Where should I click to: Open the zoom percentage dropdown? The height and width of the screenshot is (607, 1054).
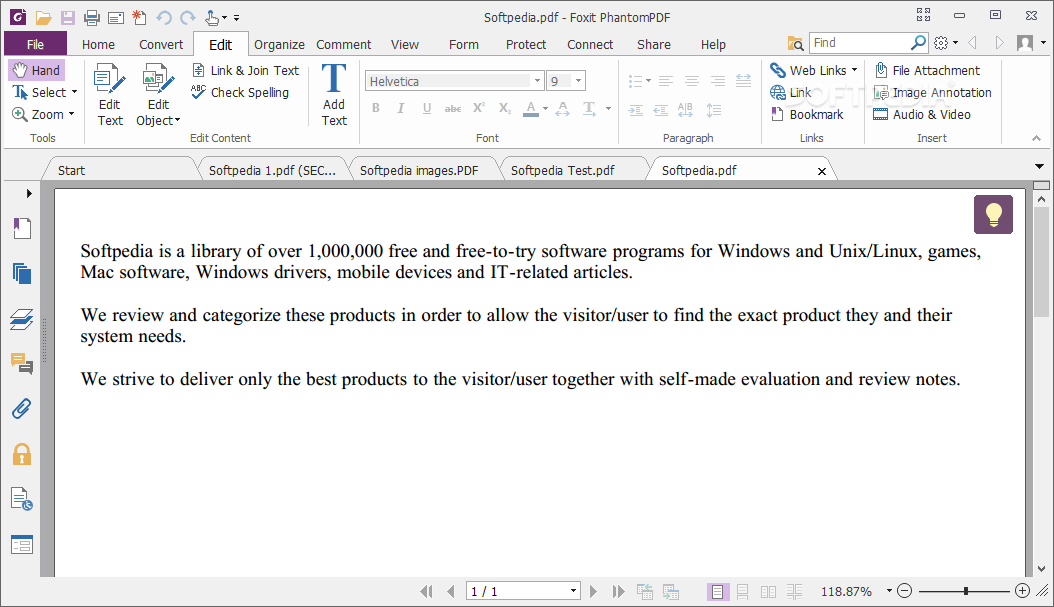(889, 592)
